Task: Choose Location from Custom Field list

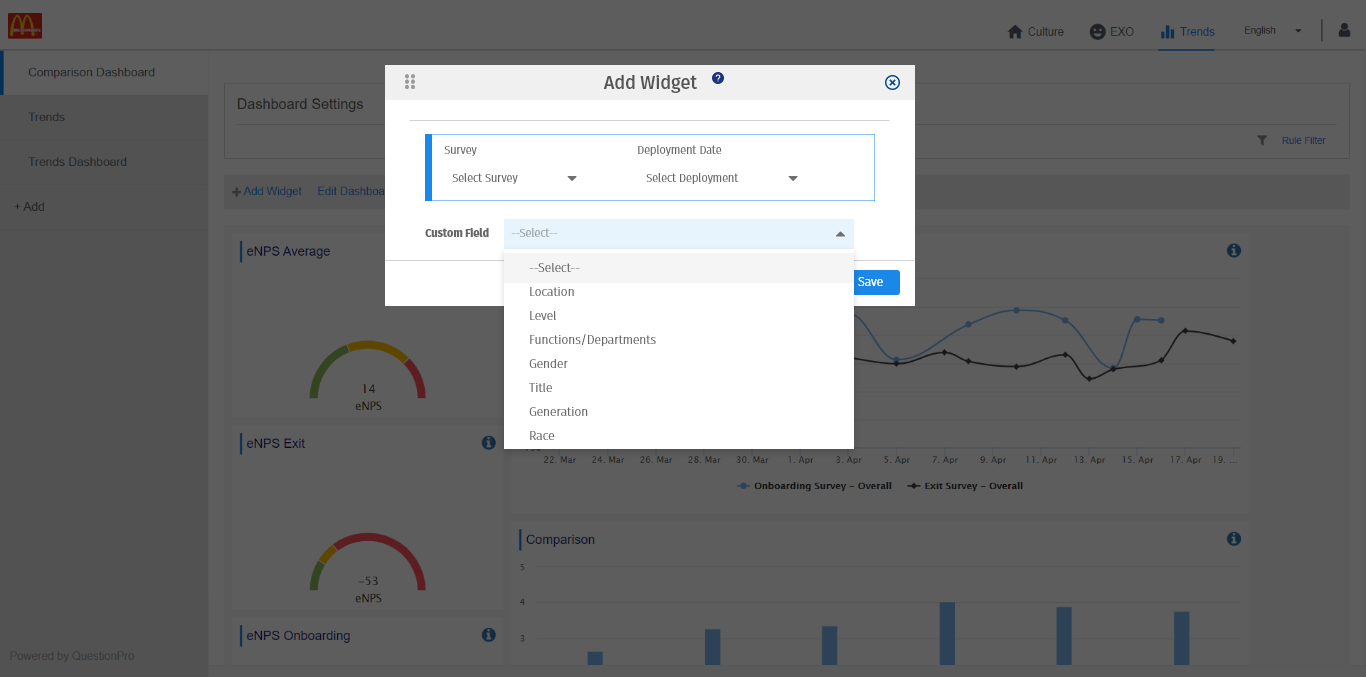Action: point(679,292)
